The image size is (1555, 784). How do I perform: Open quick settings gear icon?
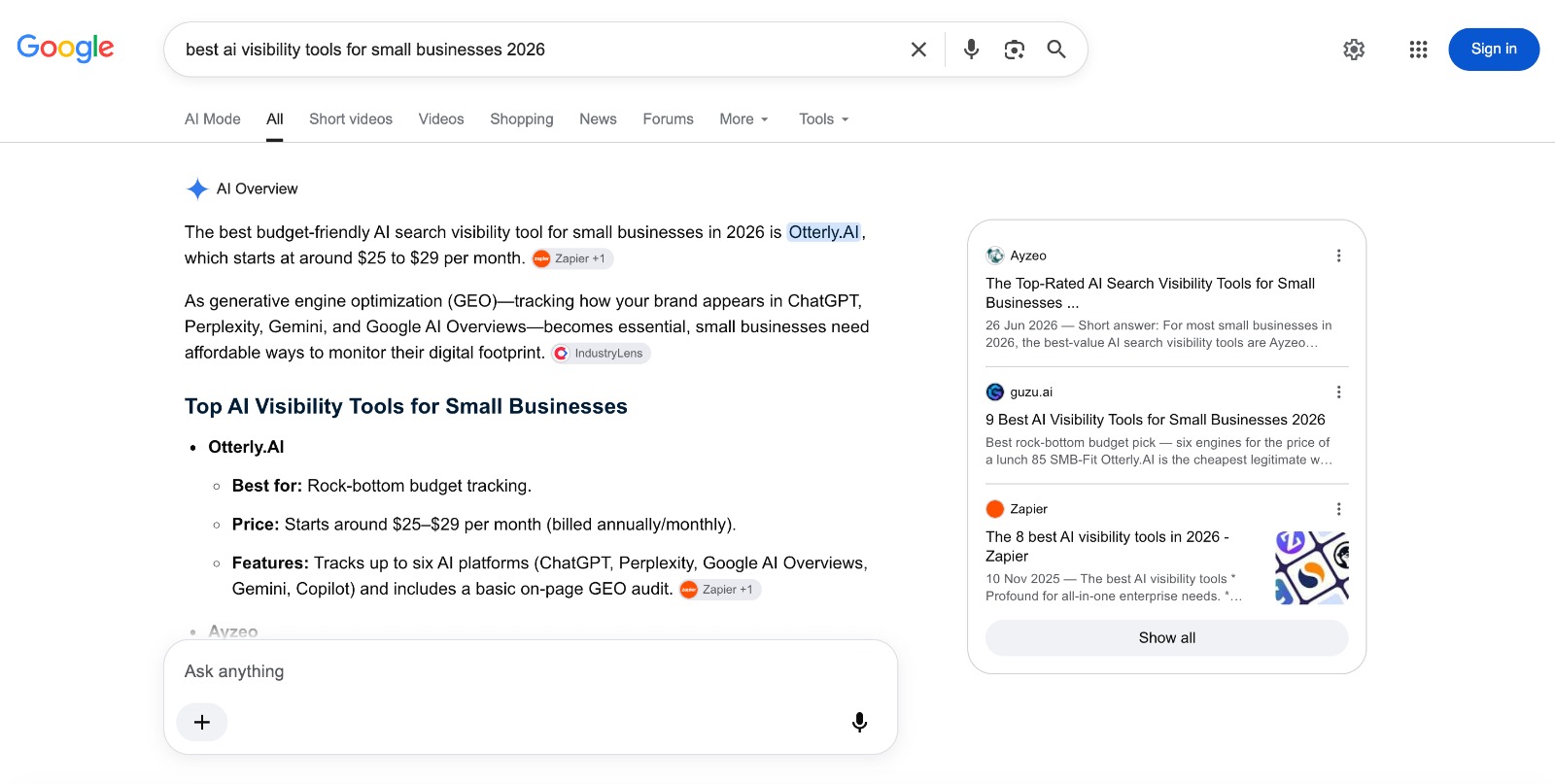[x=1354, y=50]
